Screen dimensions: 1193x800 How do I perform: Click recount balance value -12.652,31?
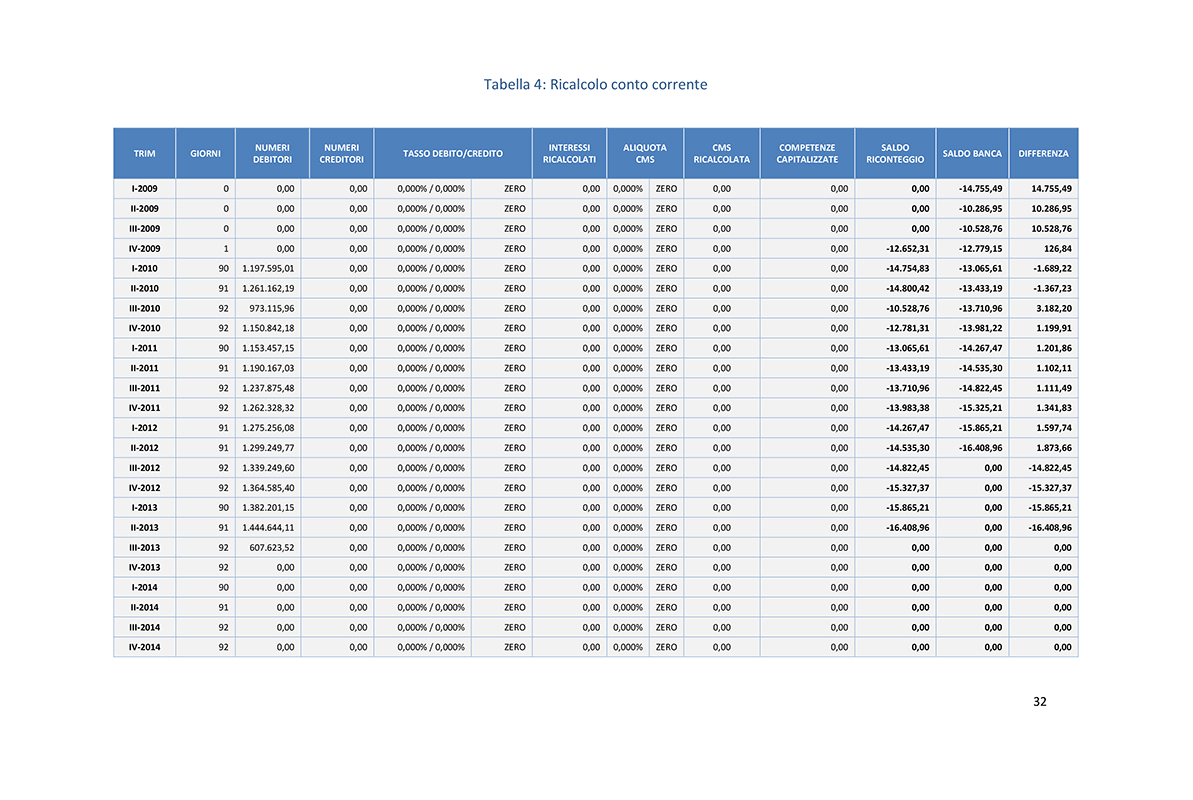[x=908, y=248]
